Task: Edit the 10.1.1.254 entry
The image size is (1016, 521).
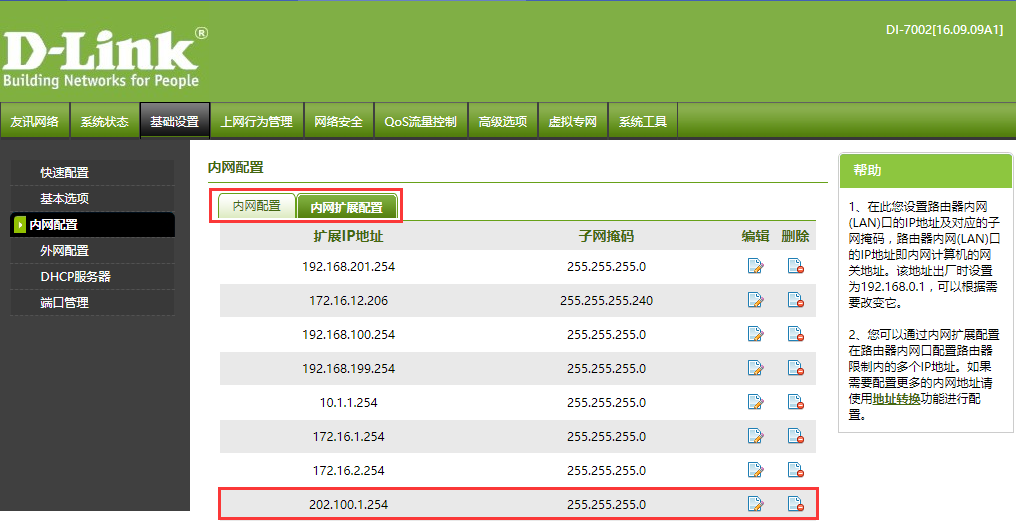Action: click(x=756, y=402)
